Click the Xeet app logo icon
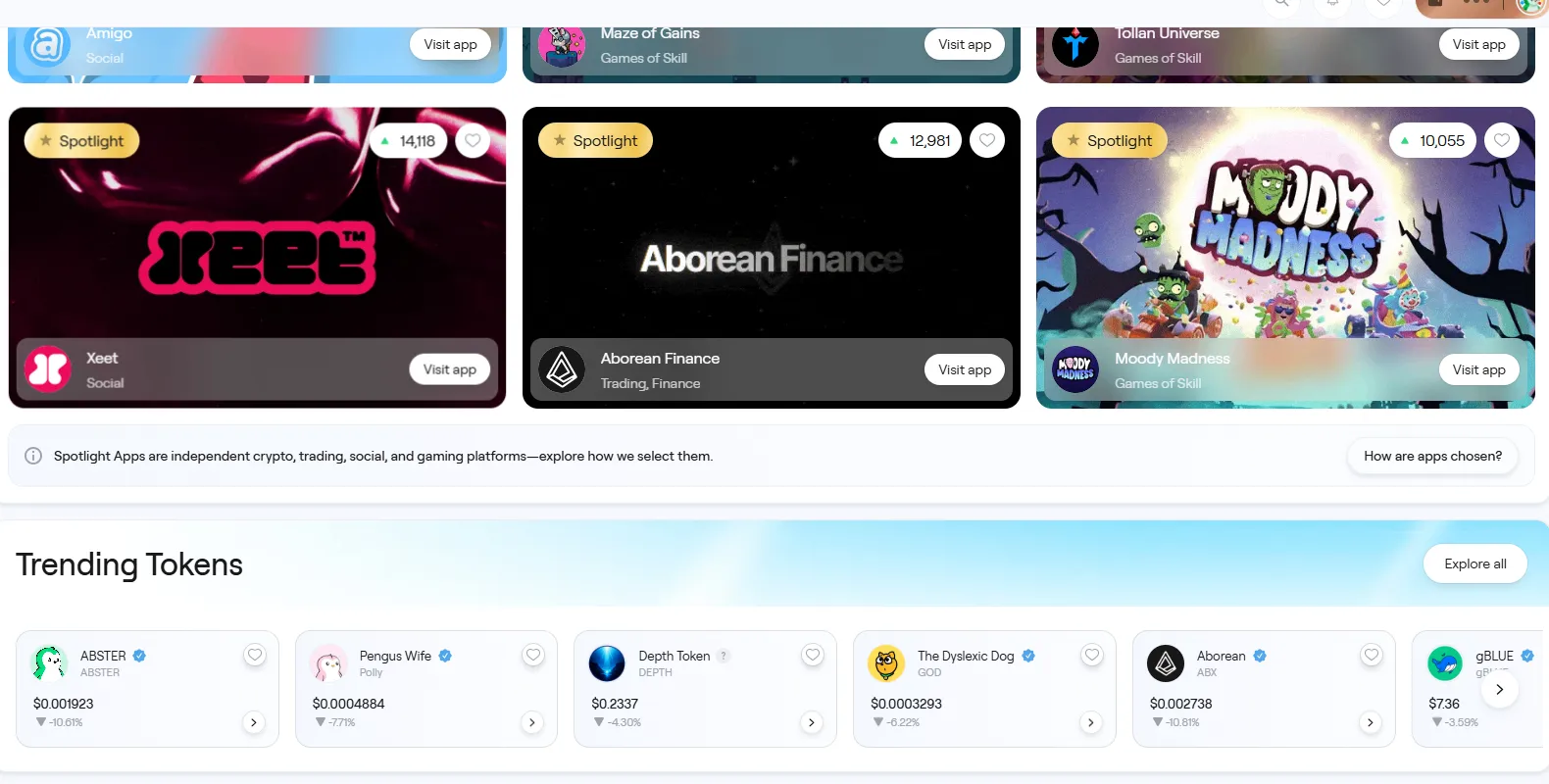Image resolution: width=1549 pixels, height=784 pixels. coord(48,369)
